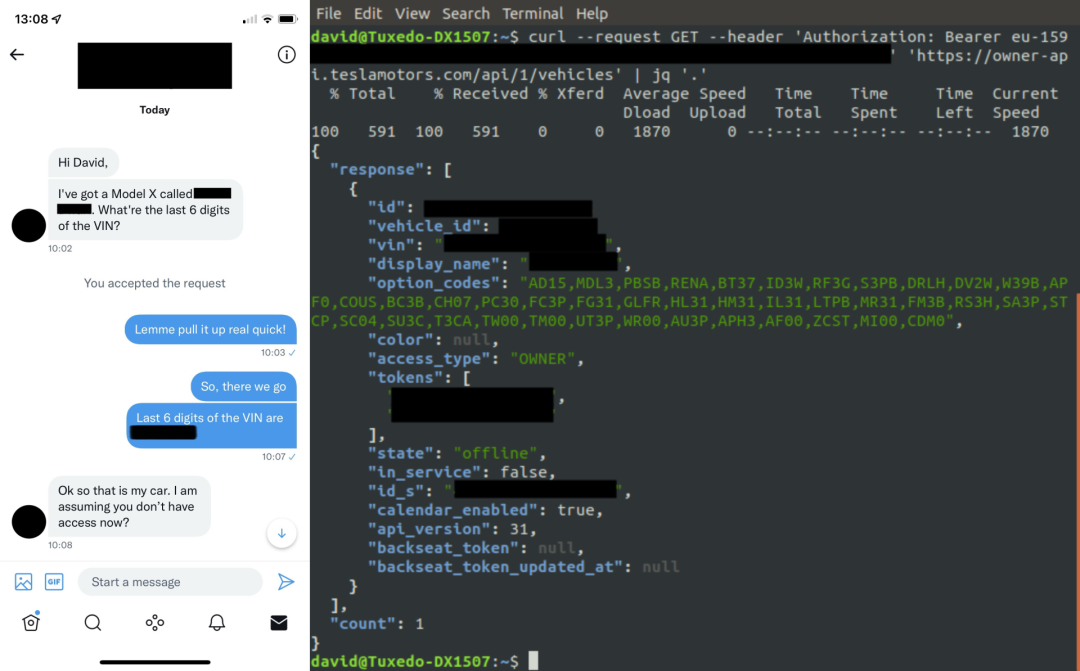Tap the 'Lemme pull it up real quick!' bubble

point(210,329)
